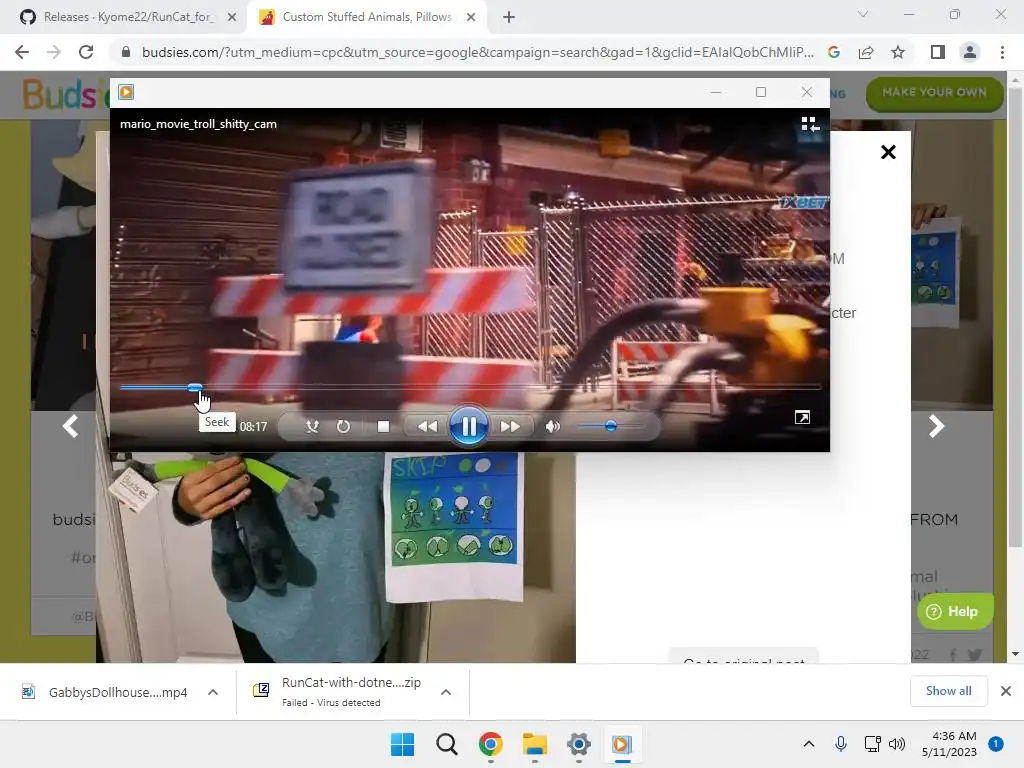Show all downloads

pos(948,691)
